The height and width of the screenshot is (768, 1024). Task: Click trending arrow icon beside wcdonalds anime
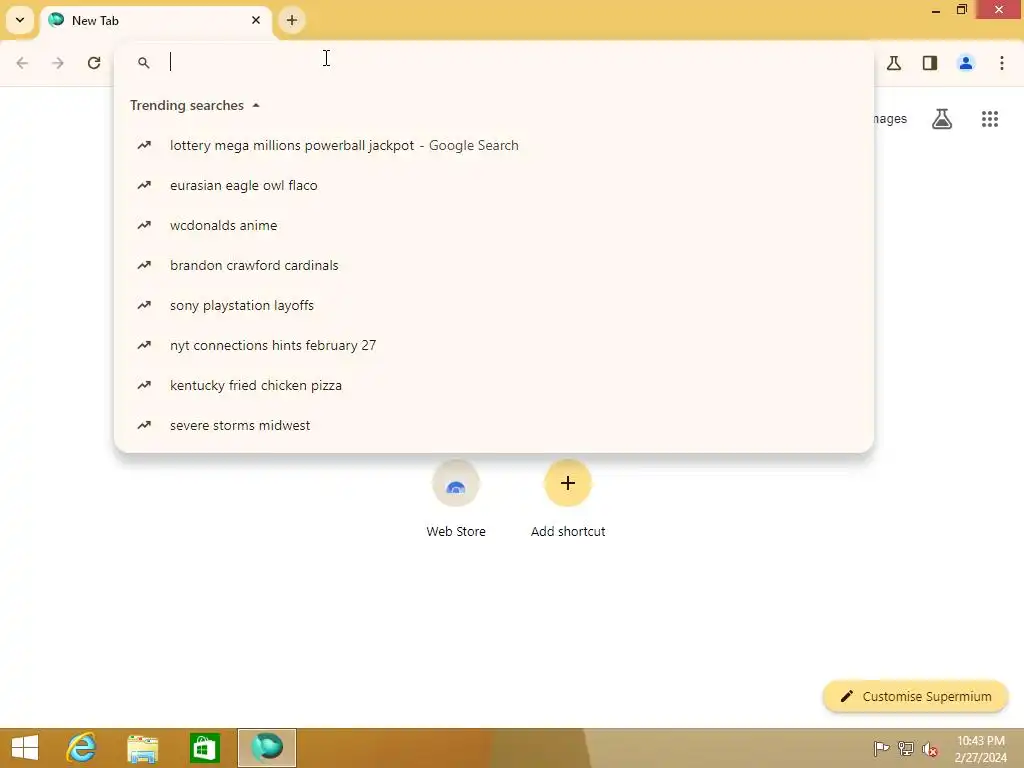click(x=144, y=225)
